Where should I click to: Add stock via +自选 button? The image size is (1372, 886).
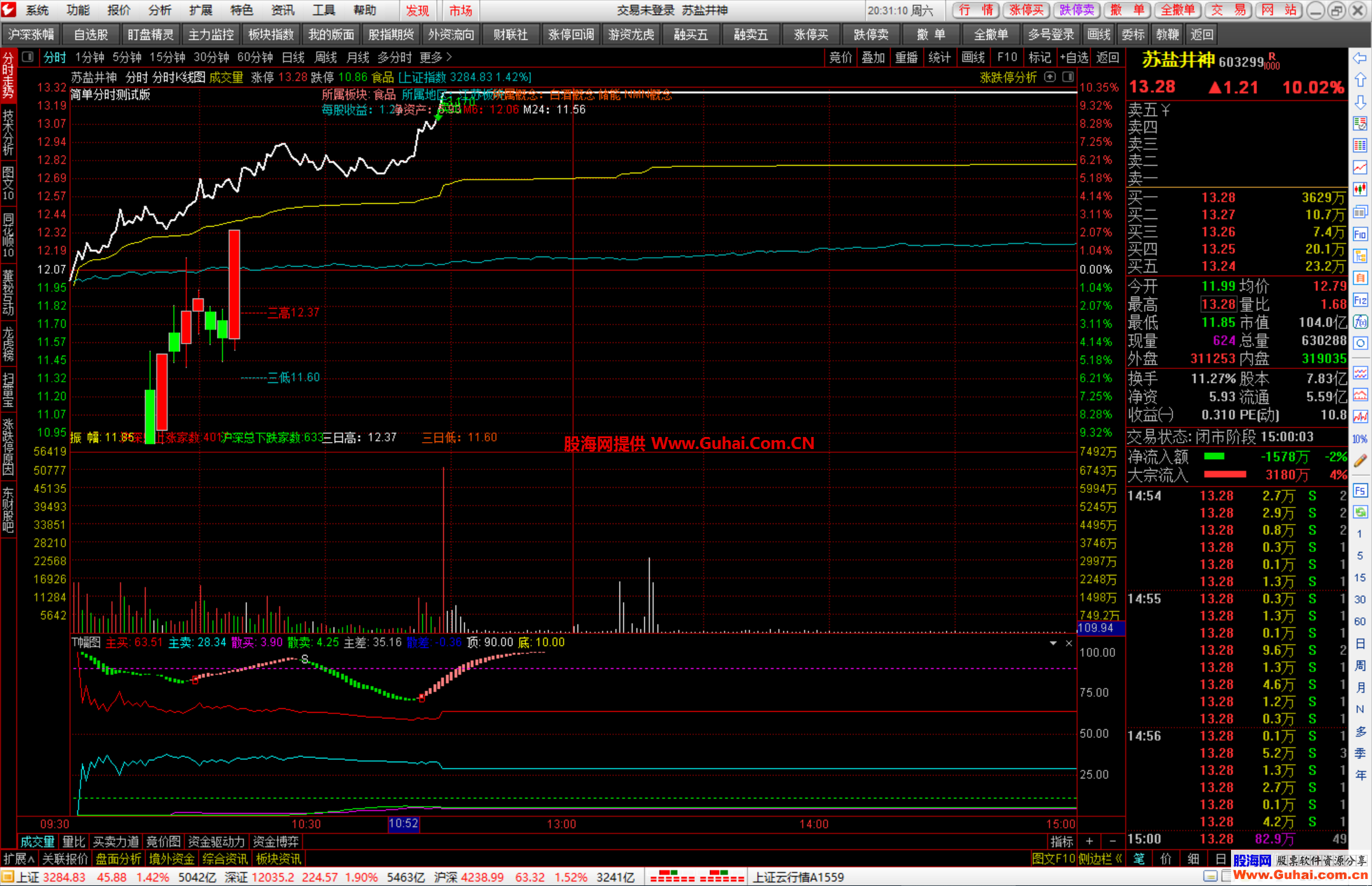click(x=1074, y=58)
